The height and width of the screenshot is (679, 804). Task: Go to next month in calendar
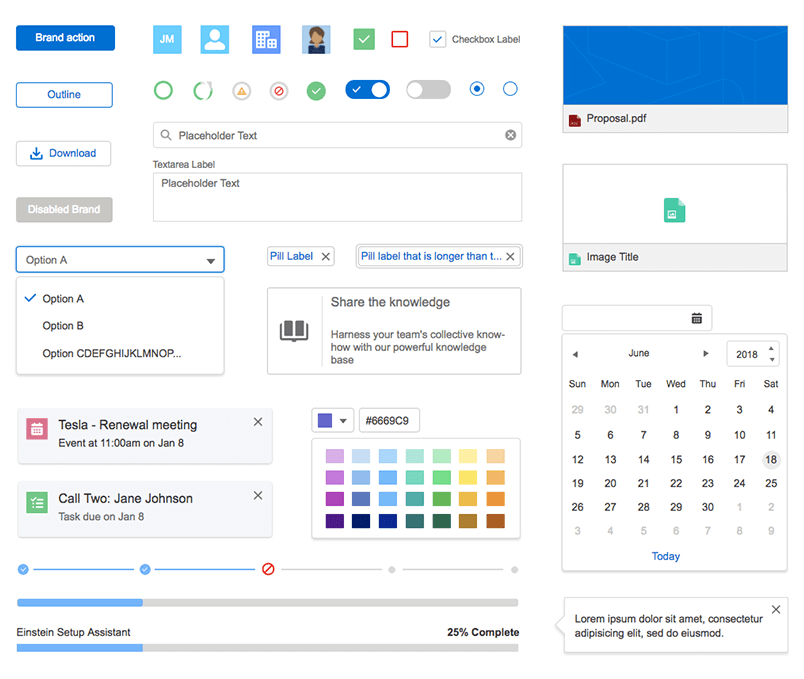(706, 354)
